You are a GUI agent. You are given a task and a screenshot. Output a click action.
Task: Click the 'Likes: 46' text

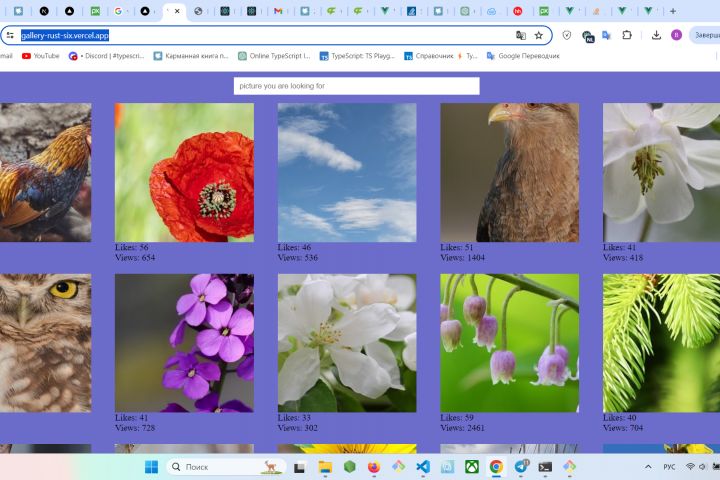(x=294, y=247)
